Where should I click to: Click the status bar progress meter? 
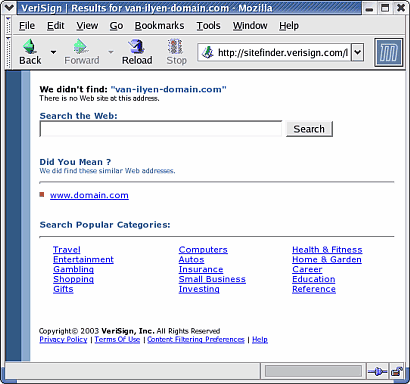click(x=313, y=371)
